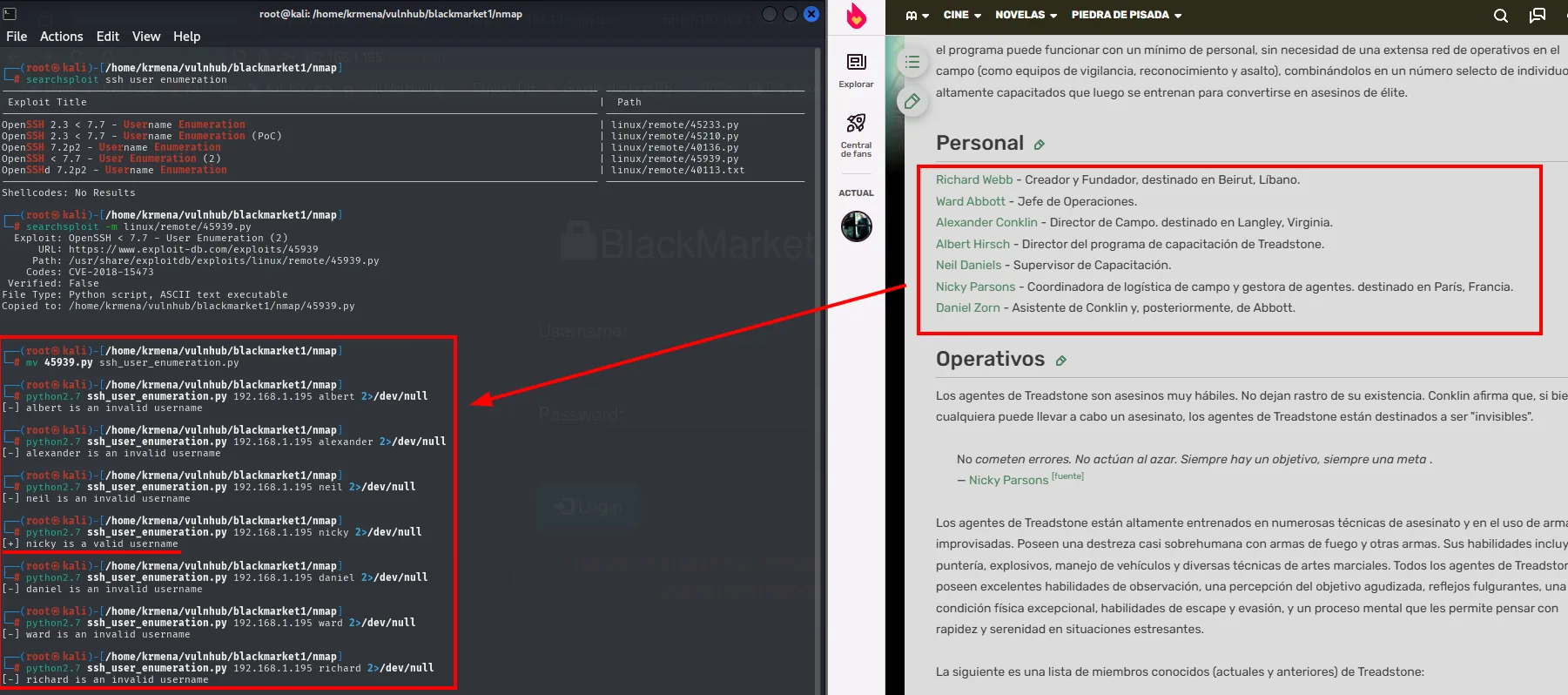Open the discussions chat bubbles icon
Screen dimensions: 1568x695
1538,15
